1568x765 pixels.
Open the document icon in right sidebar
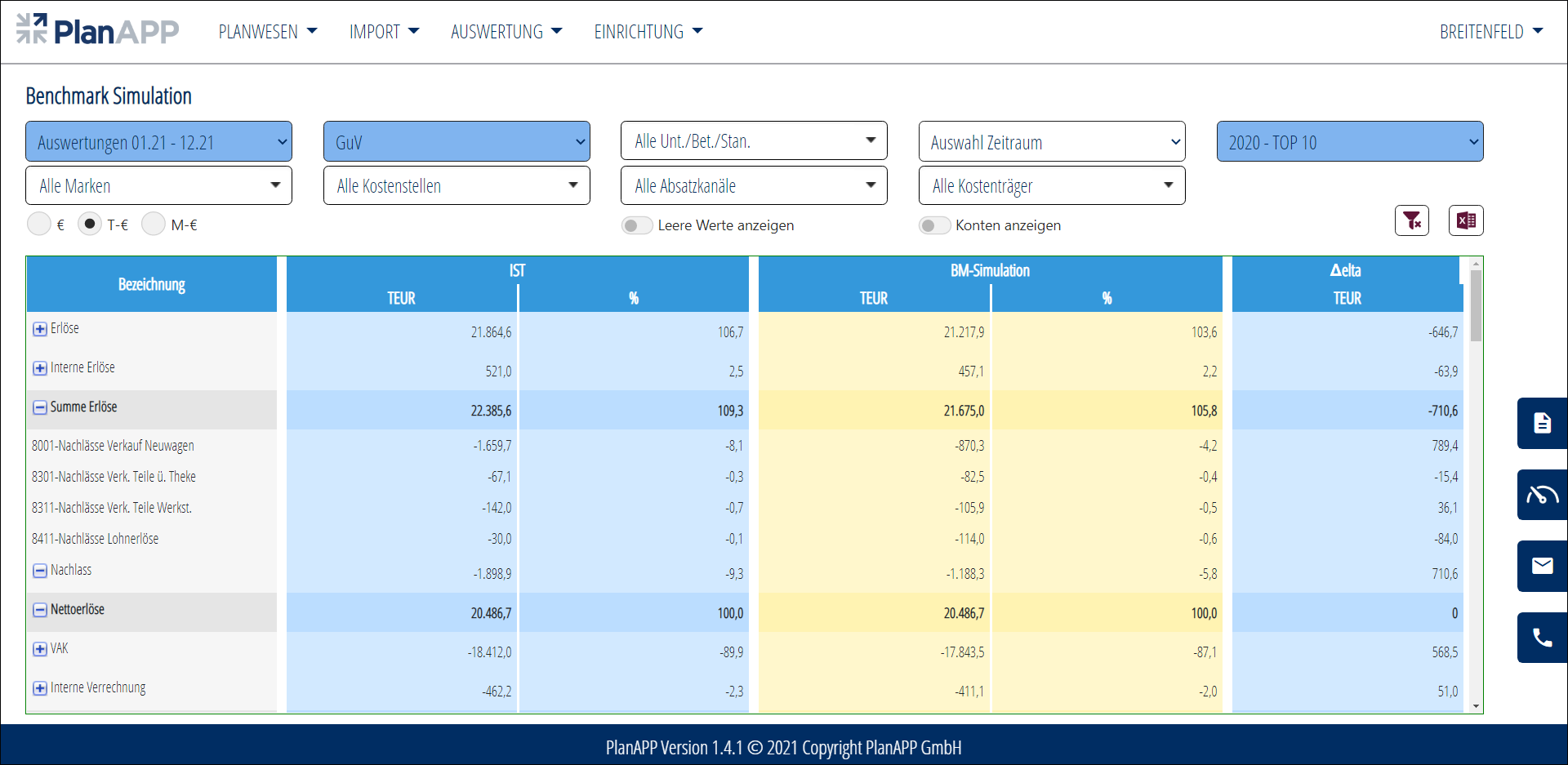(1542, 423)
